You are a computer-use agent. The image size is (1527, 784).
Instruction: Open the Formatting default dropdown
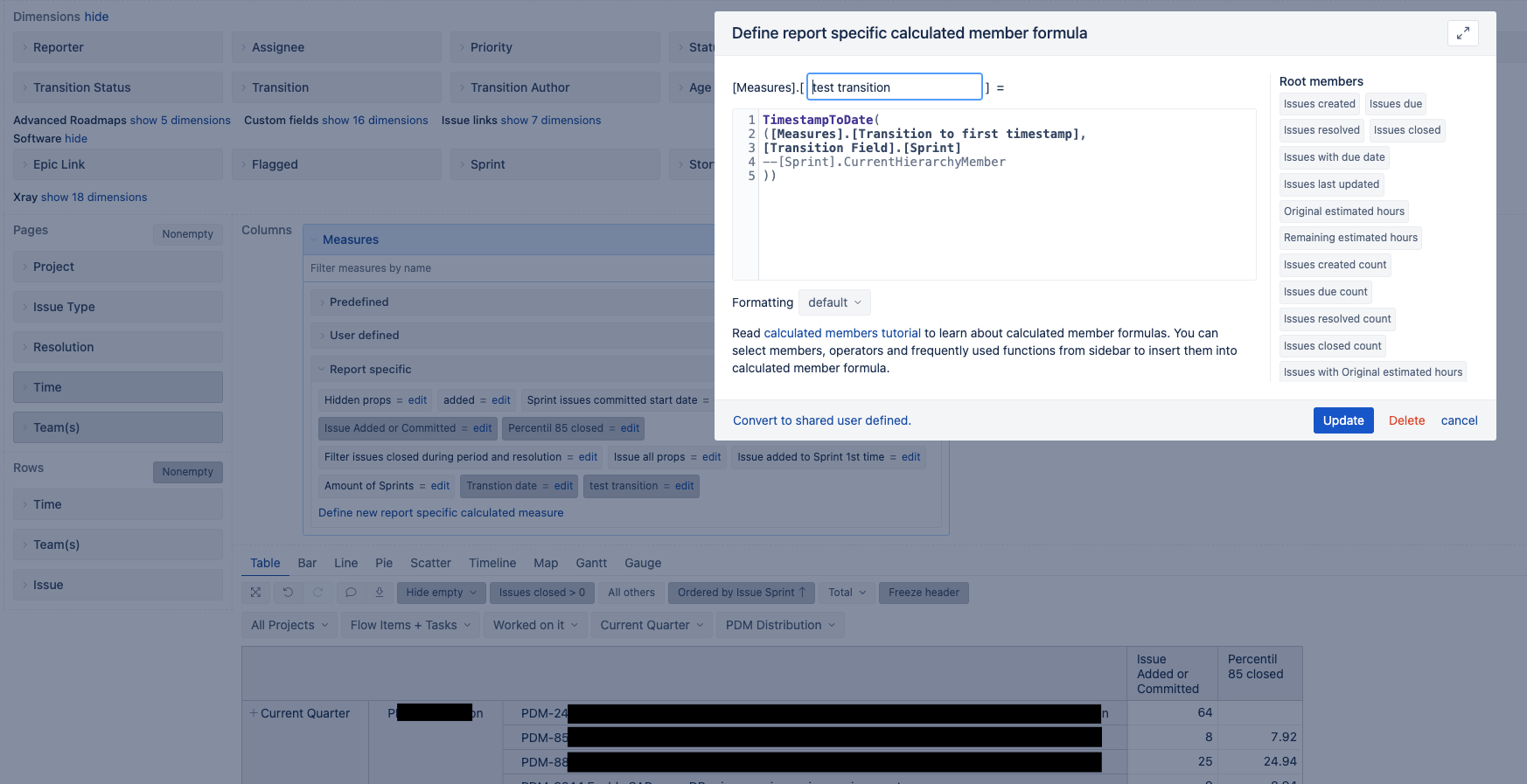[834, 302]
